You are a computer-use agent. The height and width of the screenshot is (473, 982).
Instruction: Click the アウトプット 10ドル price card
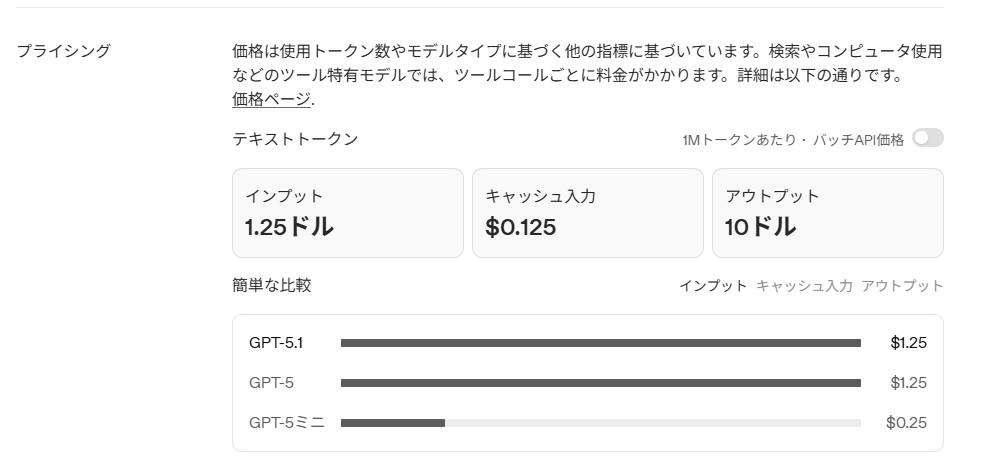pyautogui.click(x=827, y=213)
